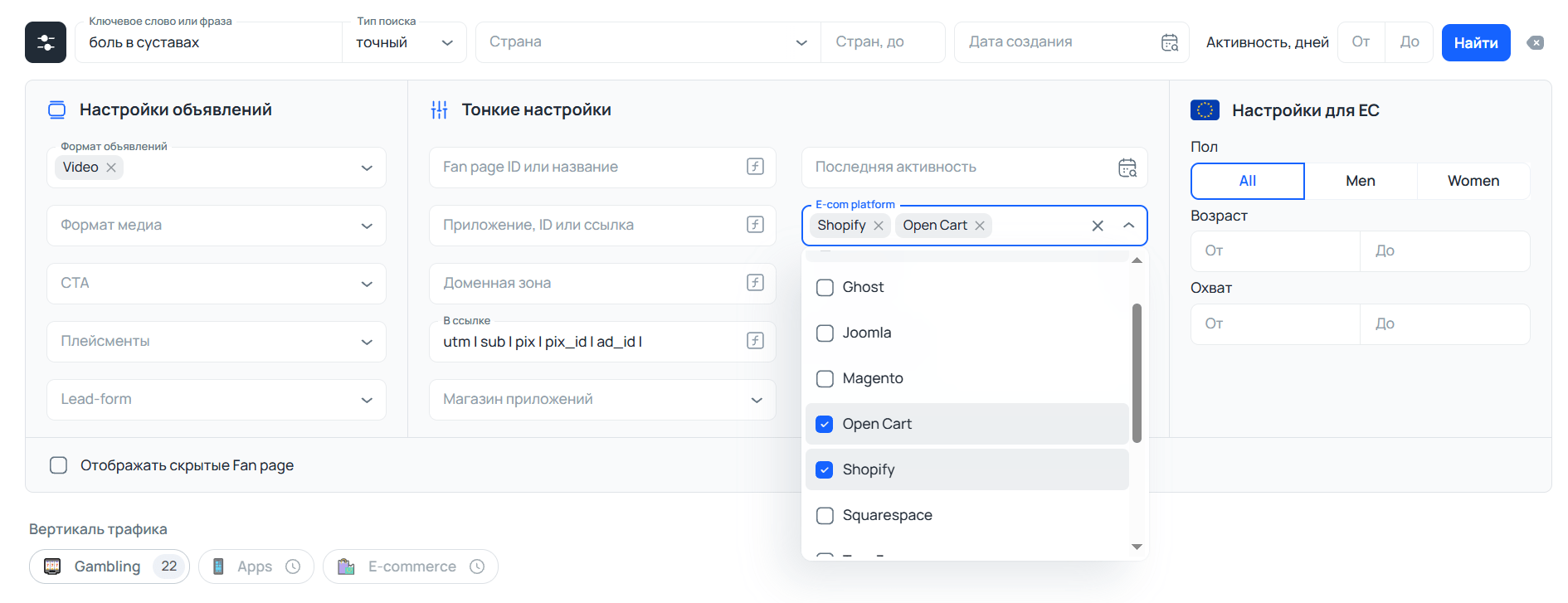
Task: Click the Активность От input field
Action: pos(1361,42)
